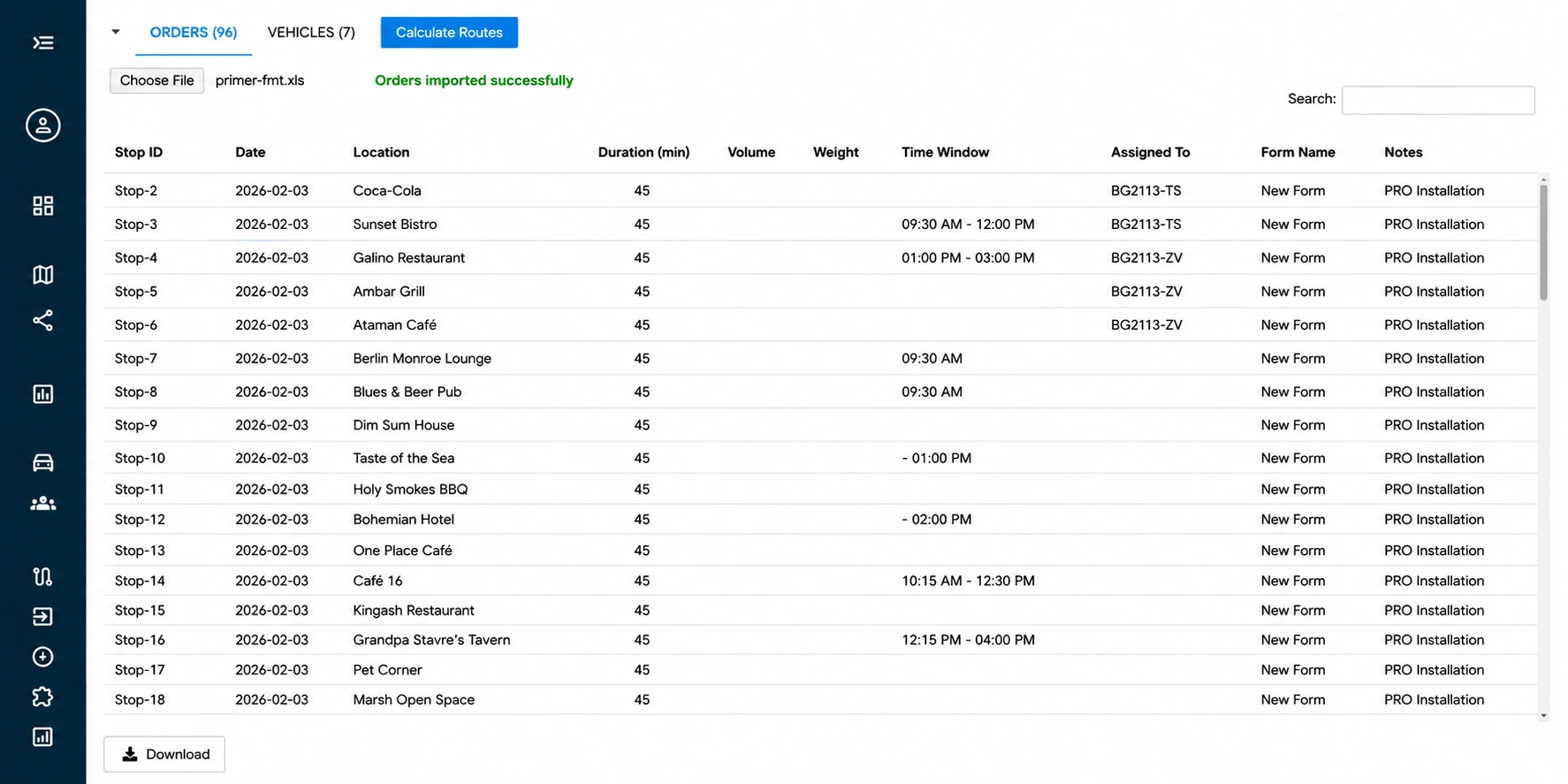This screenshot has height=784, width=1568.
Task: Sort by the Date column header
Action: pos(250,152)
